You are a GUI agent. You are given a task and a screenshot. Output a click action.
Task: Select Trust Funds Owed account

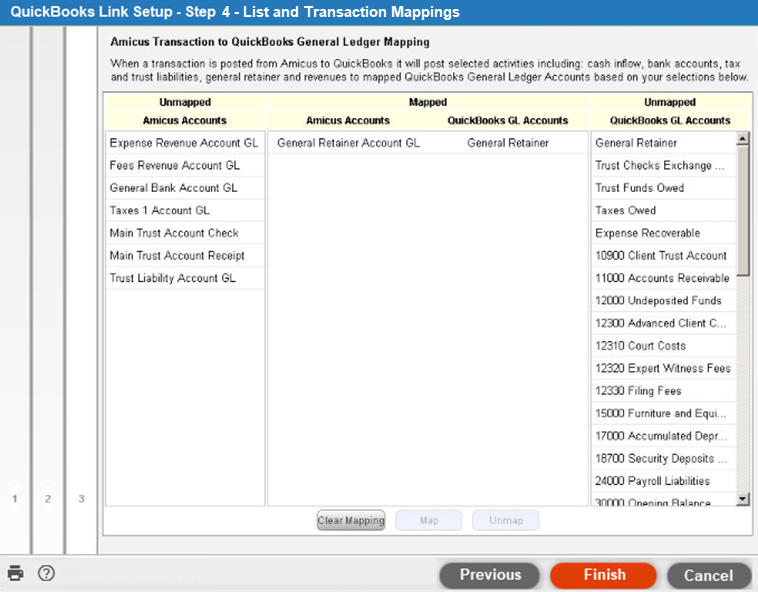click(x=663, y=188)
